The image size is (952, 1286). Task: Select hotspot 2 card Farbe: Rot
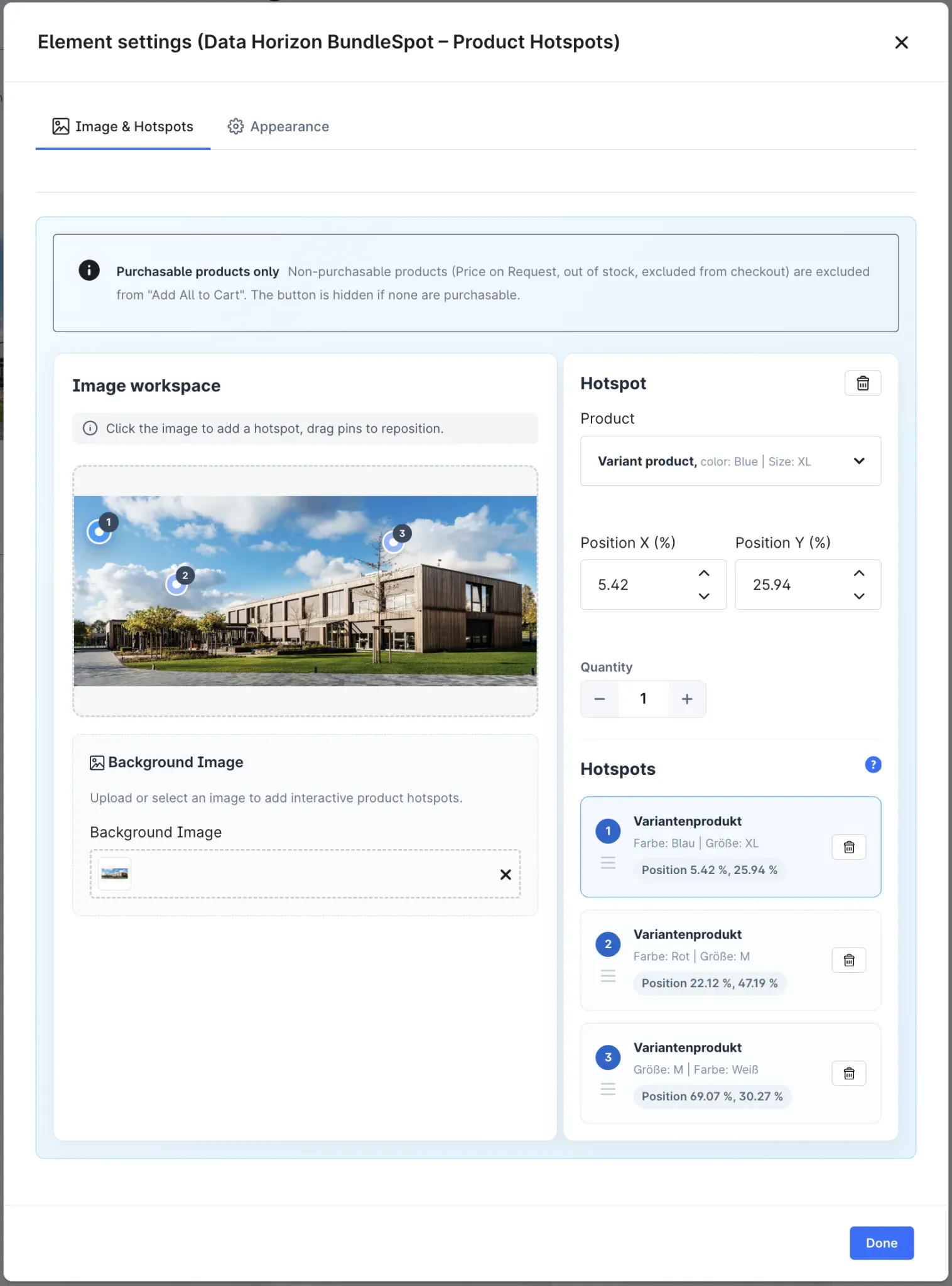tap(730, 960)
